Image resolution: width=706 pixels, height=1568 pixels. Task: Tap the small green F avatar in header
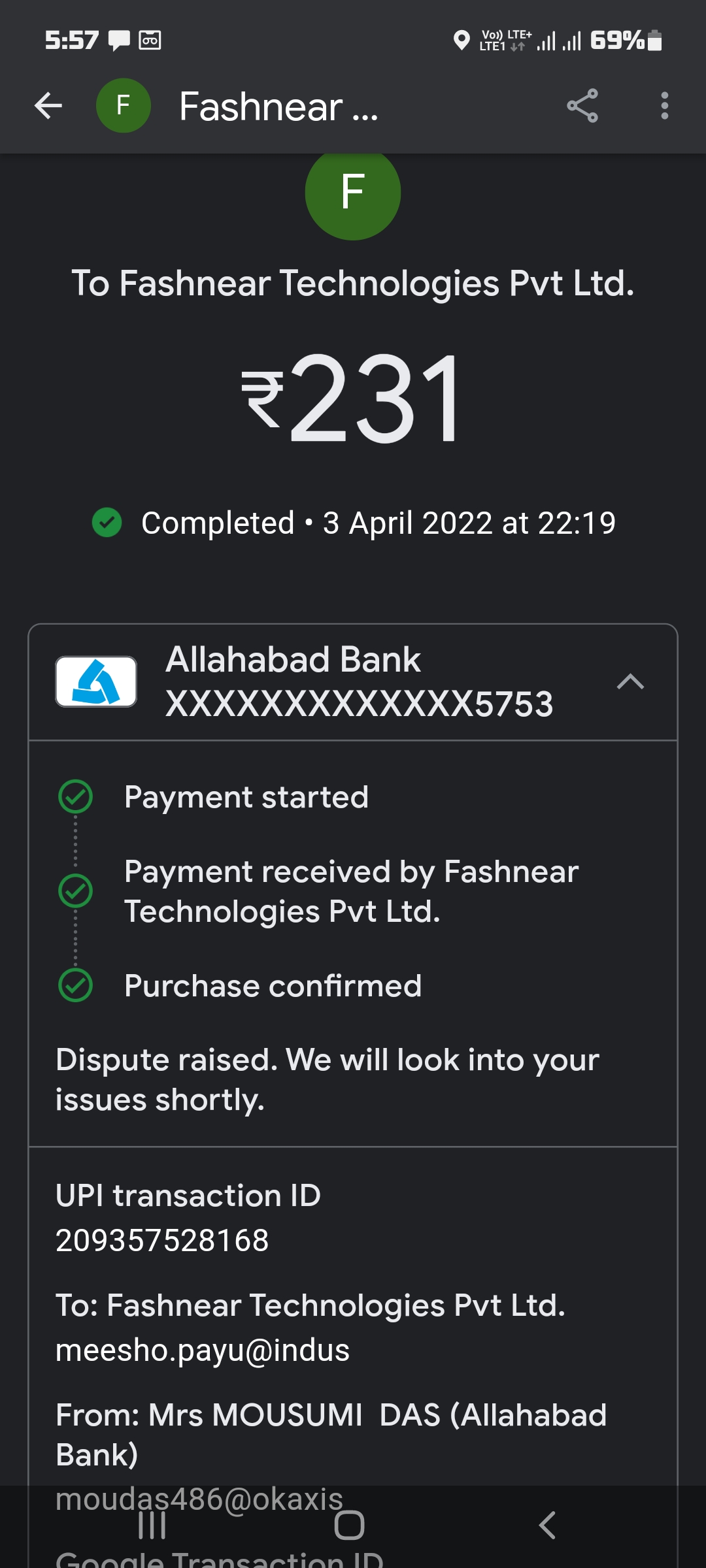point(123,106)
